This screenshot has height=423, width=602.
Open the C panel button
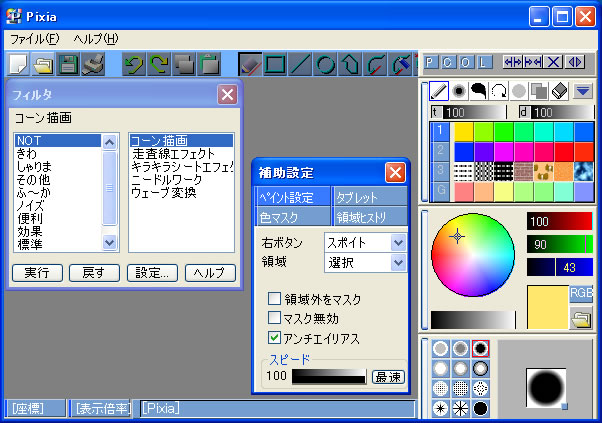tap(447, 62)
